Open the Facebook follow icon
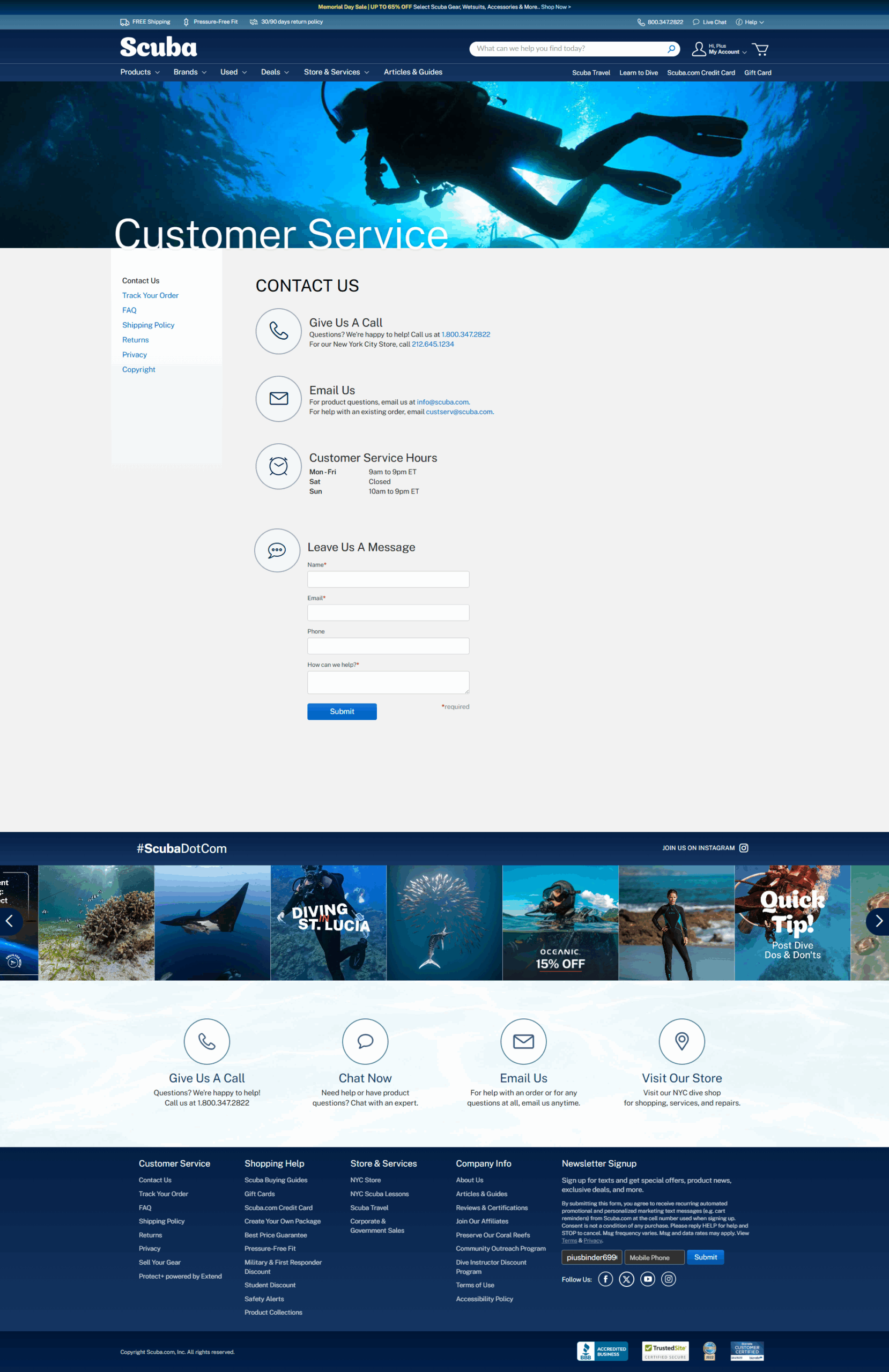The width and height of the screenshot is (889, 1372). coord(605,1279)
